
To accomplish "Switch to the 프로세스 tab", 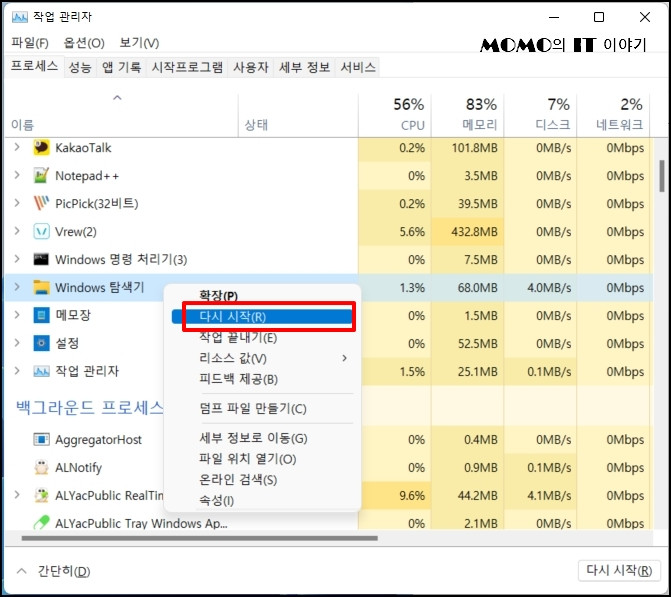I will pos(34,66).
